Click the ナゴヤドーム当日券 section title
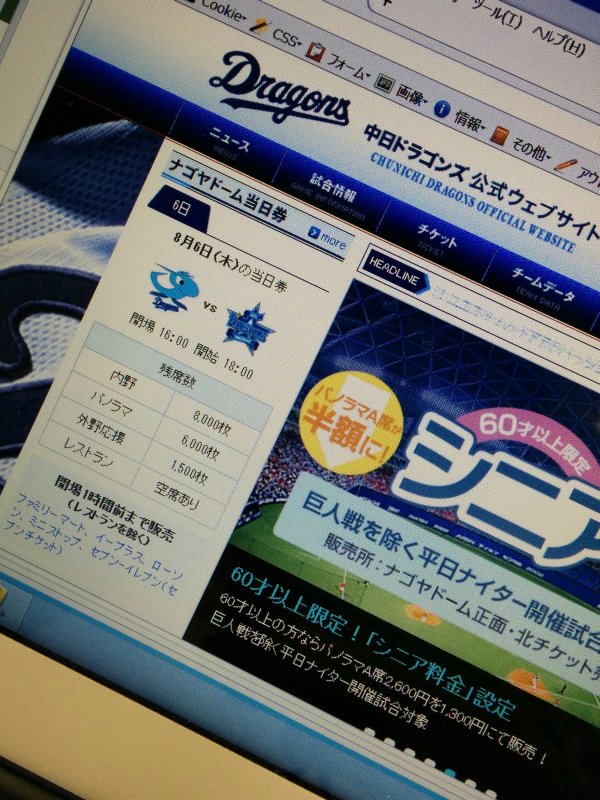 pyautogui.click(x=229, y=190)
